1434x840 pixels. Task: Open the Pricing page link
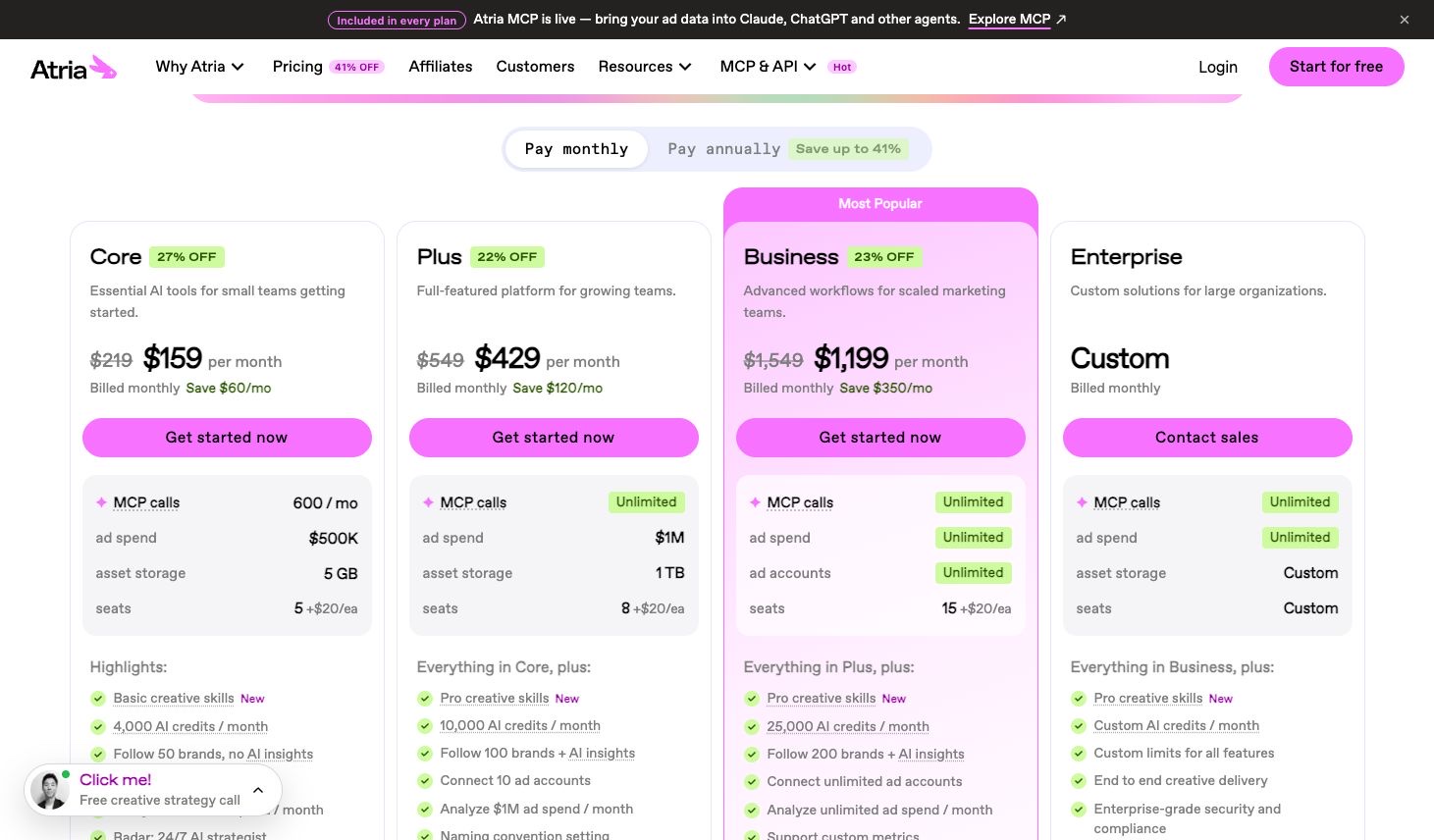(x=297, y=67)
